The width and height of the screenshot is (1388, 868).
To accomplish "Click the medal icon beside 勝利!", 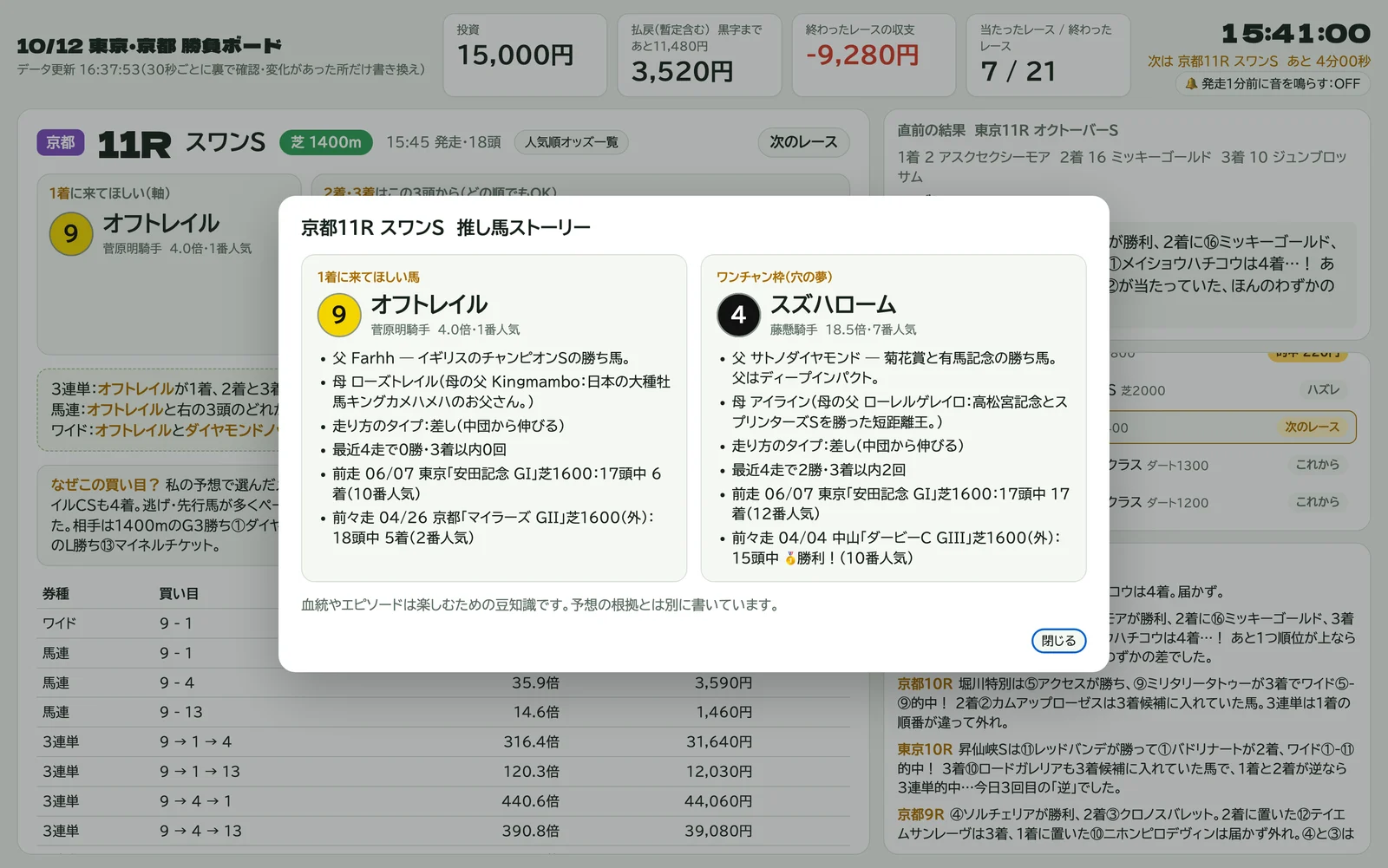I will [x=790, y=558].
